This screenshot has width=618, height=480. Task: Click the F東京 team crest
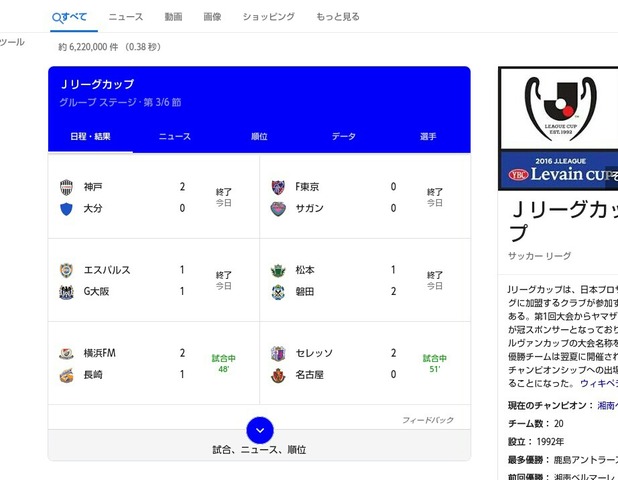pyautogui.click(x=278, y=187)
